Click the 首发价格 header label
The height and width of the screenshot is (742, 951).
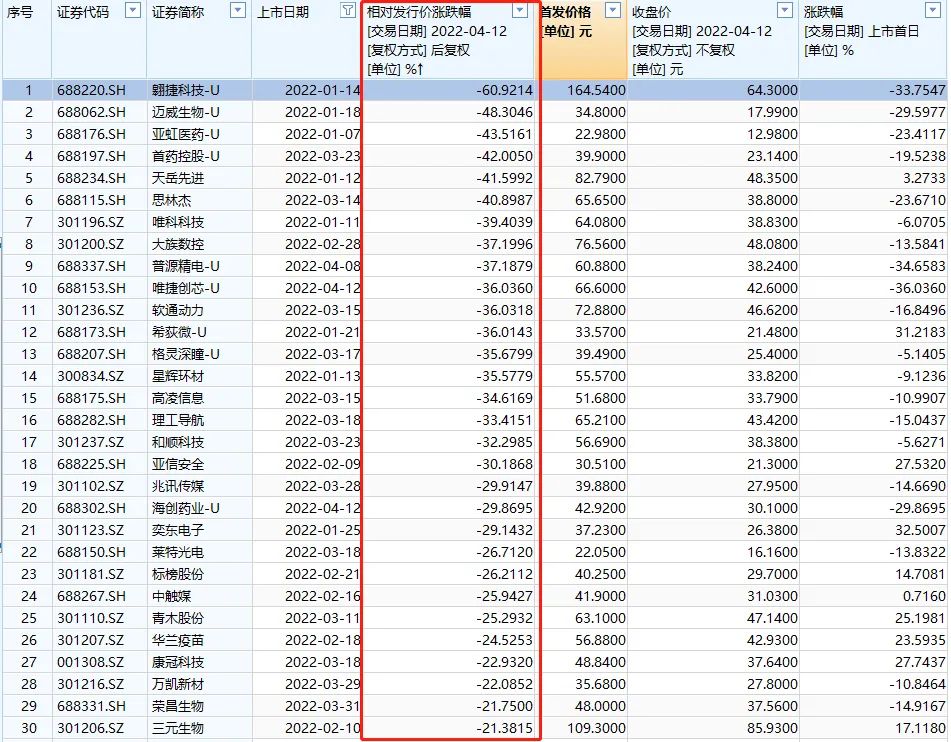click(x=565, y=12)
